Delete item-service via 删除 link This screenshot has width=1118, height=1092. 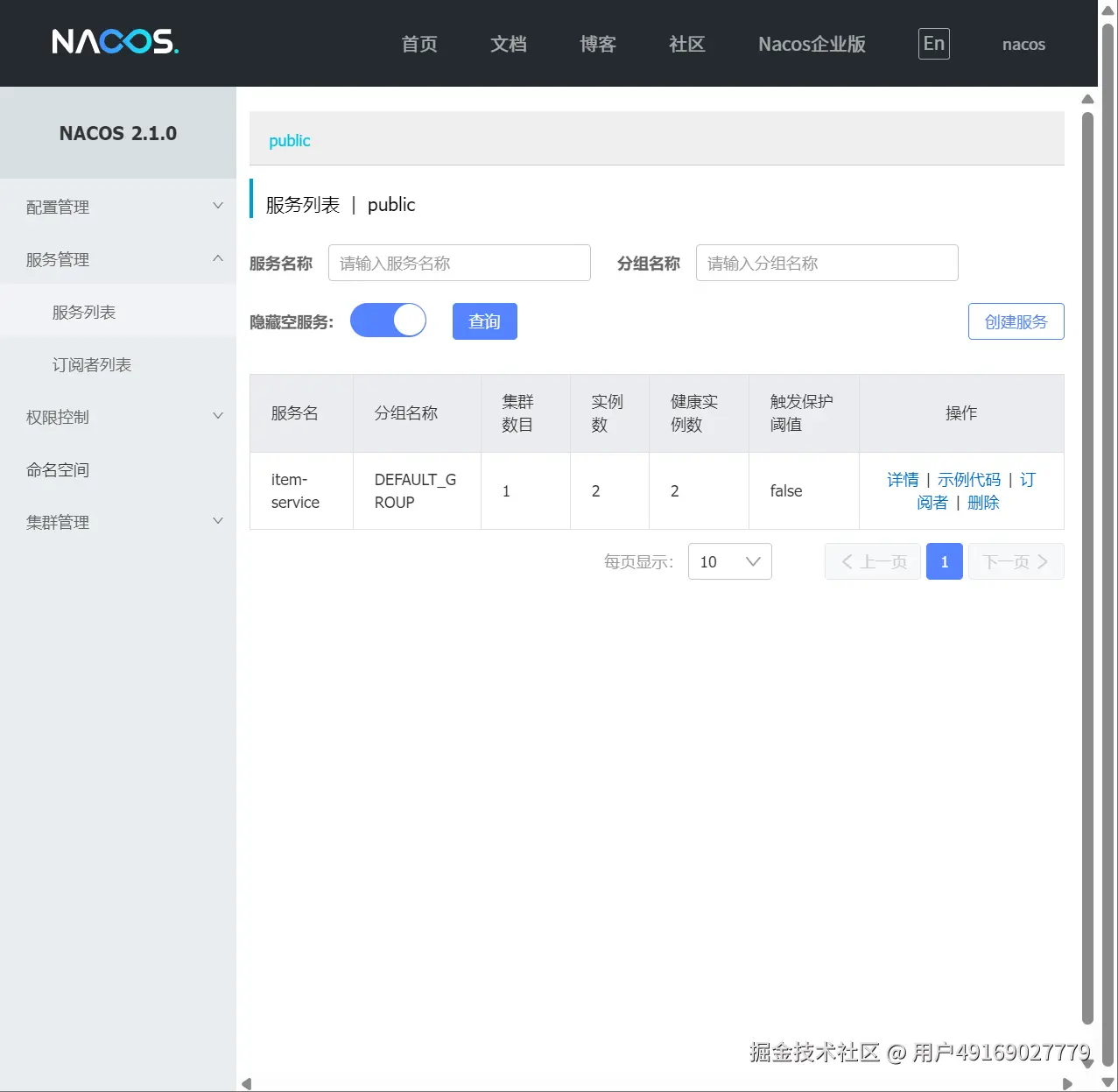click(983, 502)
